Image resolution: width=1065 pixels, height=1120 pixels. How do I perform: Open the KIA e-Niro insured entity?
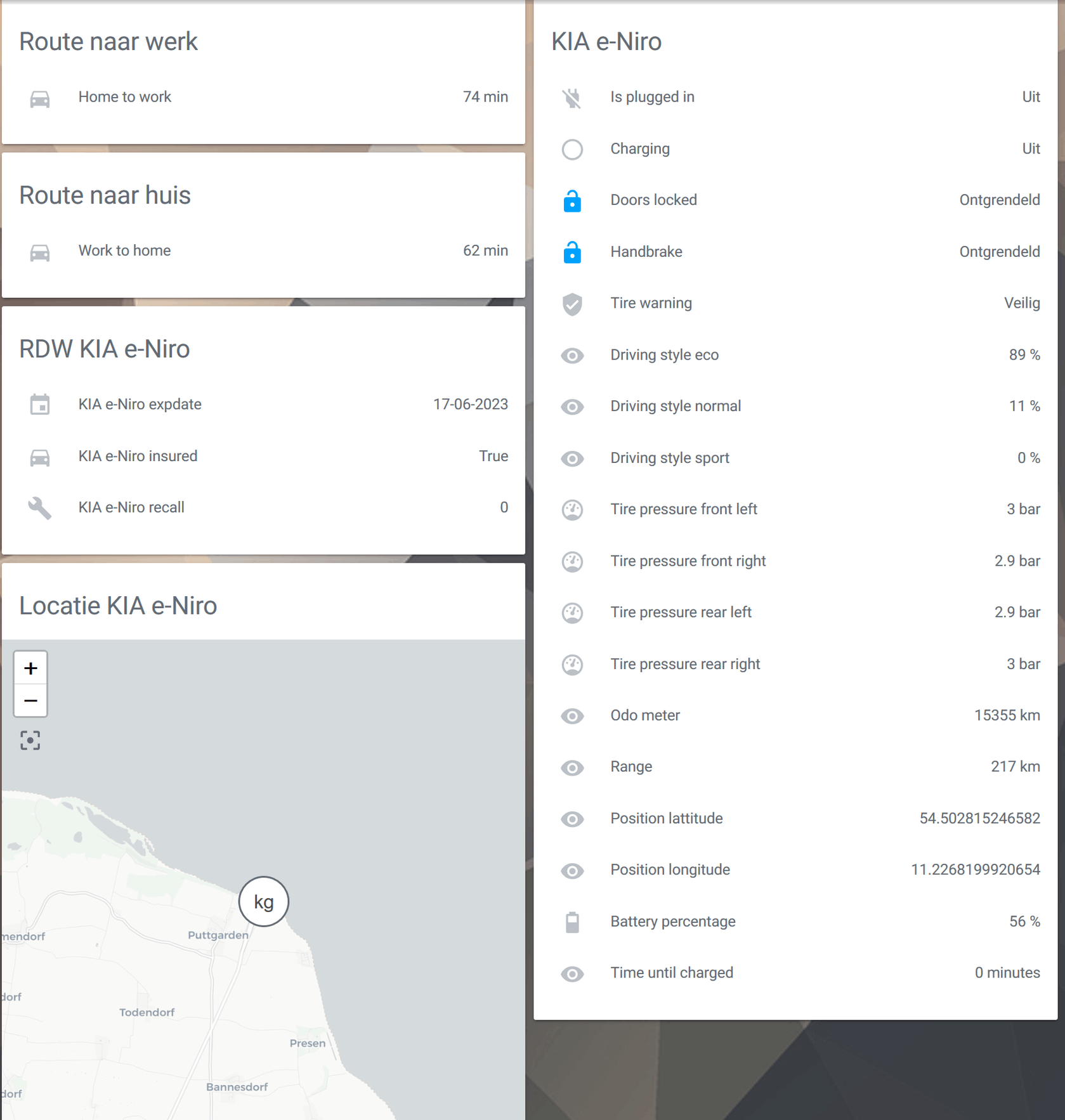pos(138,456)
